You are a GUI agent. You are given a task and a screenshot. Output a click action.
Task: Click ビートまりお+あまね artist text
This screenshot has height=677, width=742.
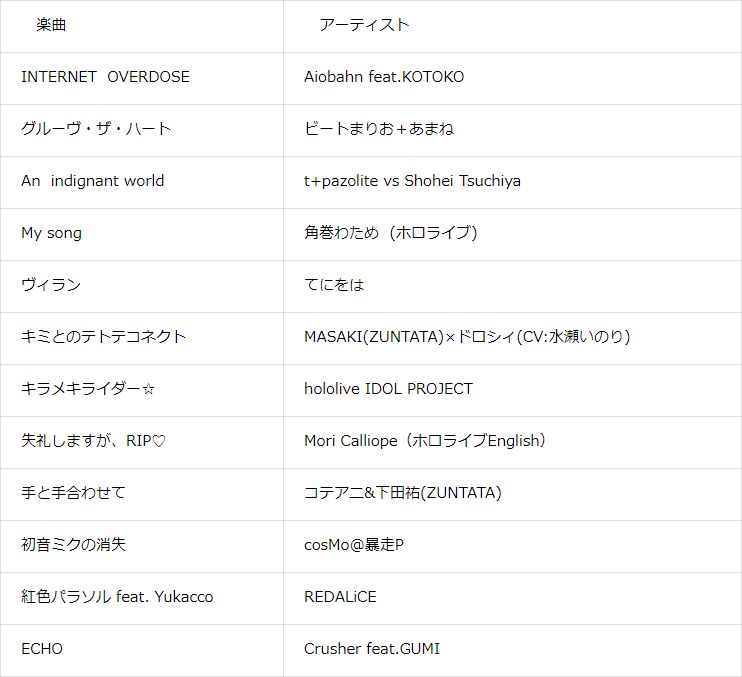coord(379,129)
